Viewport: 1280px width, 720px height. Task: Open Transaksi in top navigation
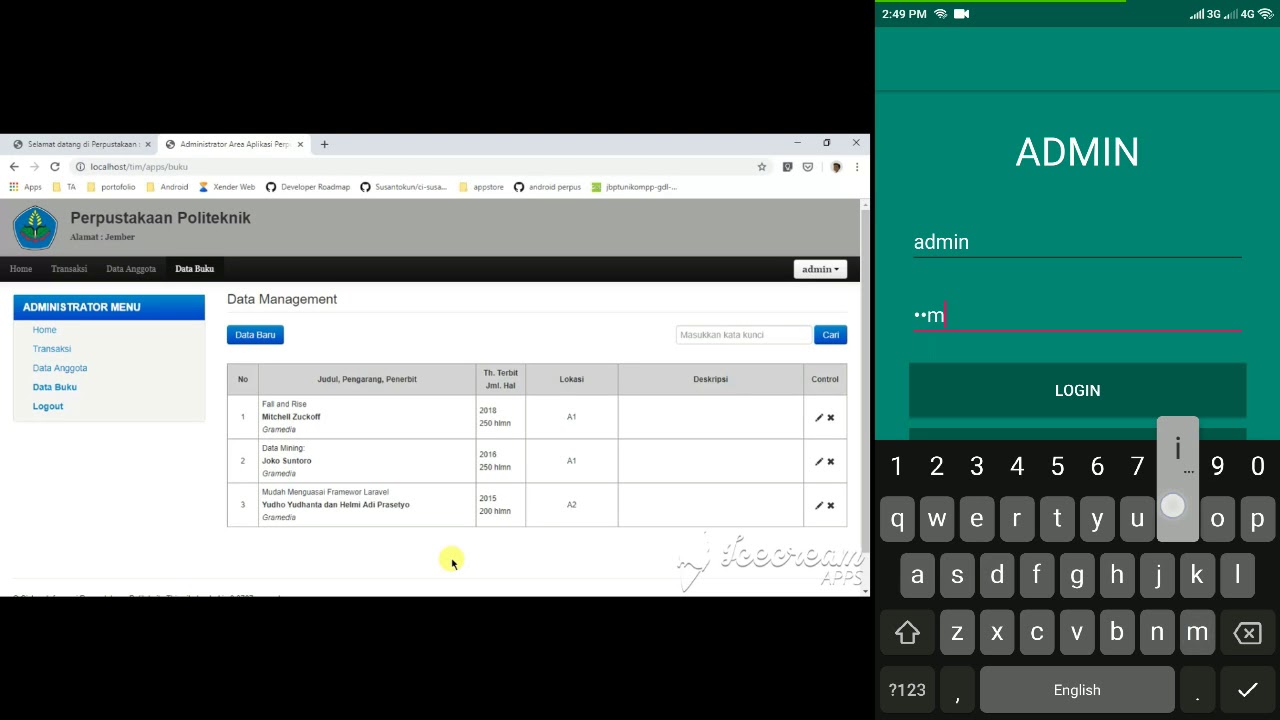(x=69, y=269)
